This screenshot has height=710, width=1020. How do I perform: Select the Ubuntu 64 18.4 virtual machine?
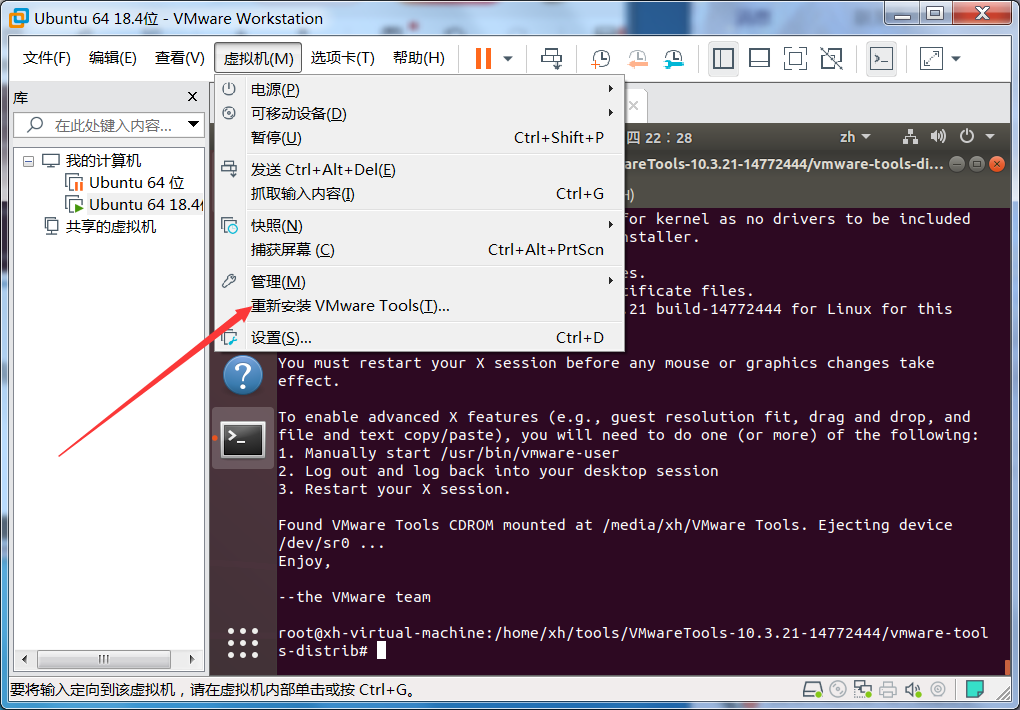(146, 205)
